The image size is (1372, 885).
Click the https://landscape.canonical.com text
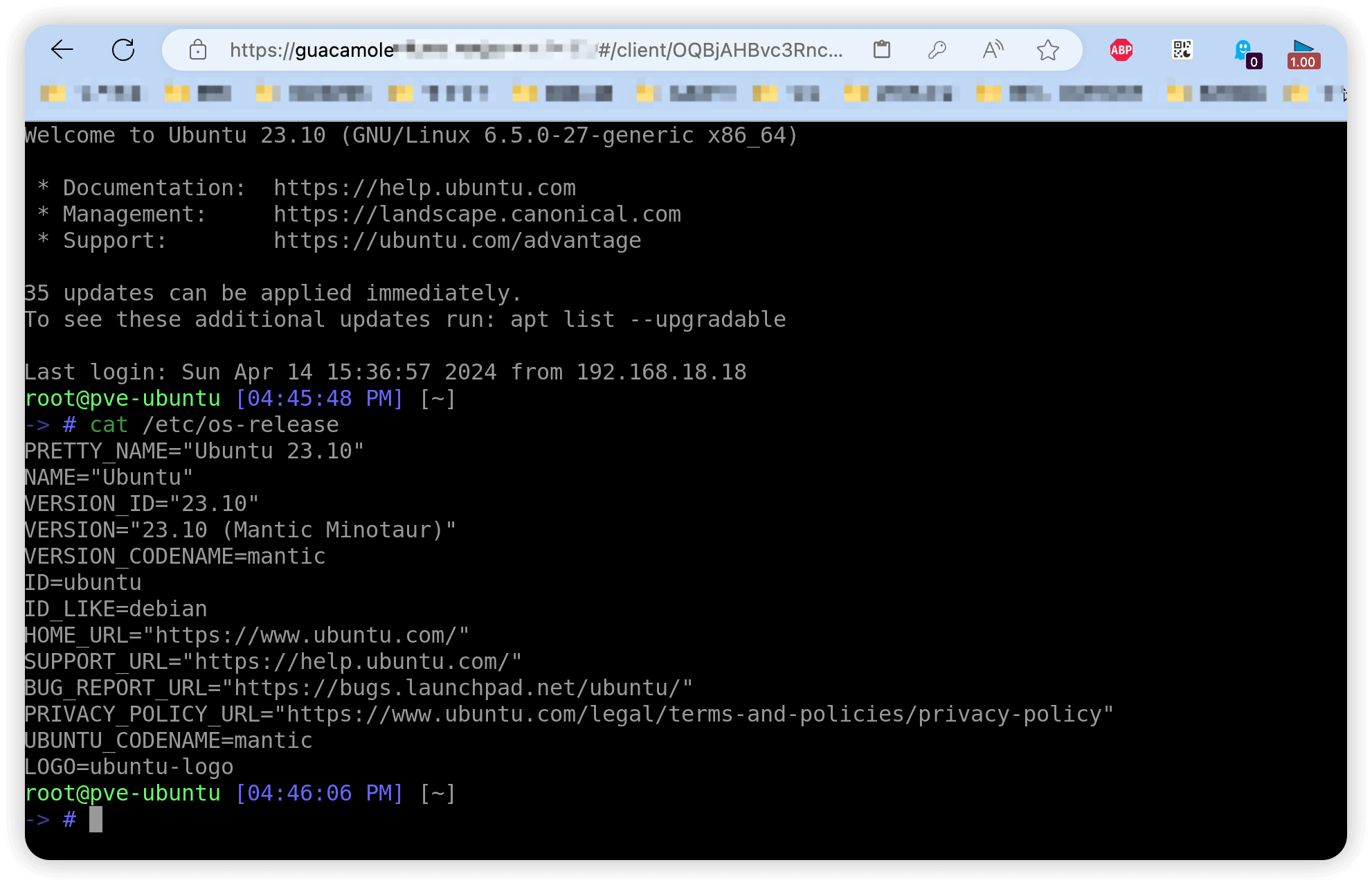click(477, 214)
